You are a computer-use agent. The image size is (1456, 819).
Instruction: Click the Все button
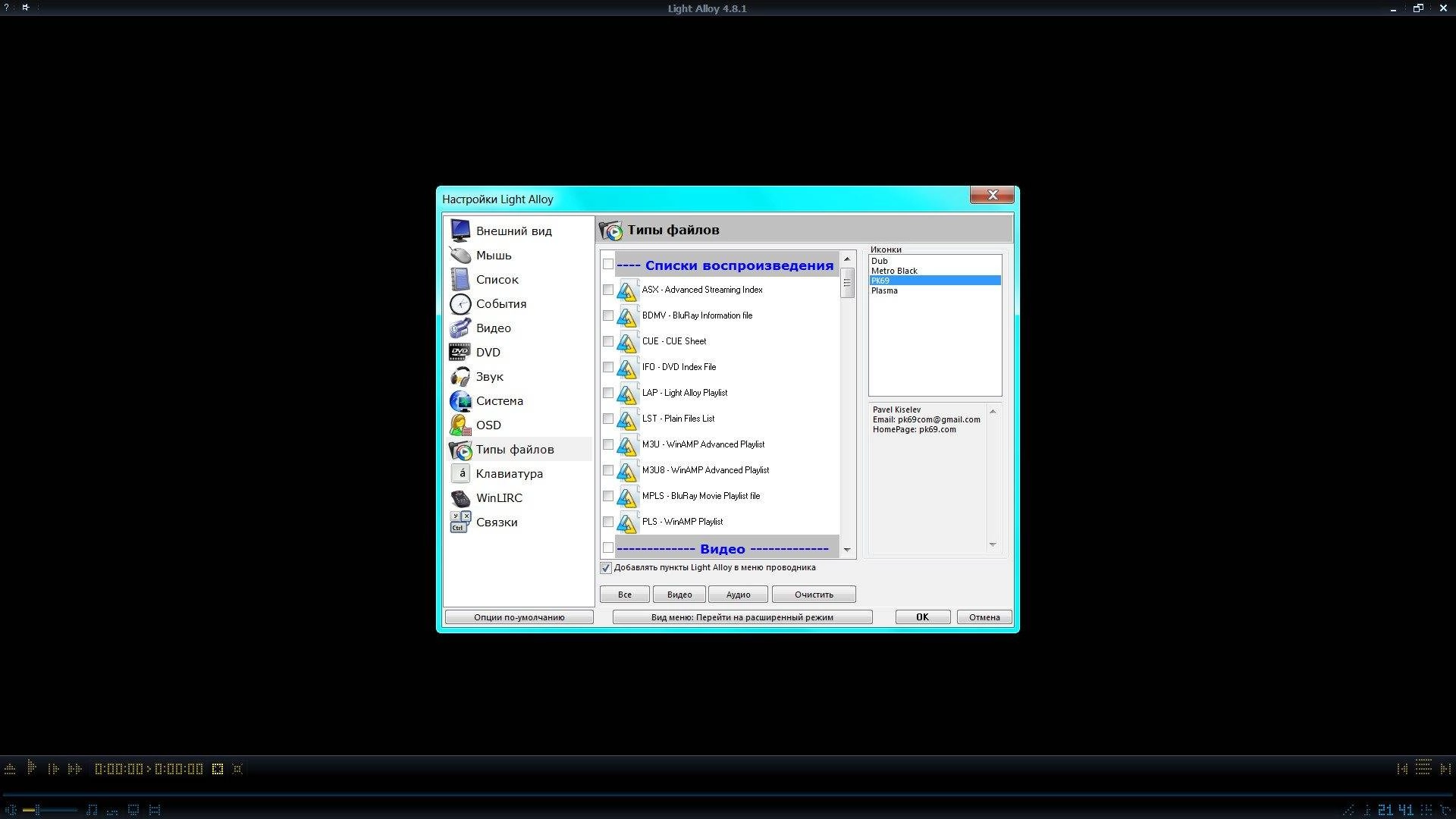click(625, 595)
